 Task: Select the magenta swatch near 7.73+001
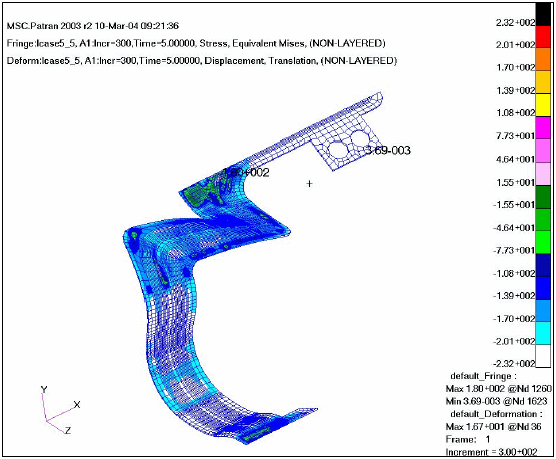point(543,128)
